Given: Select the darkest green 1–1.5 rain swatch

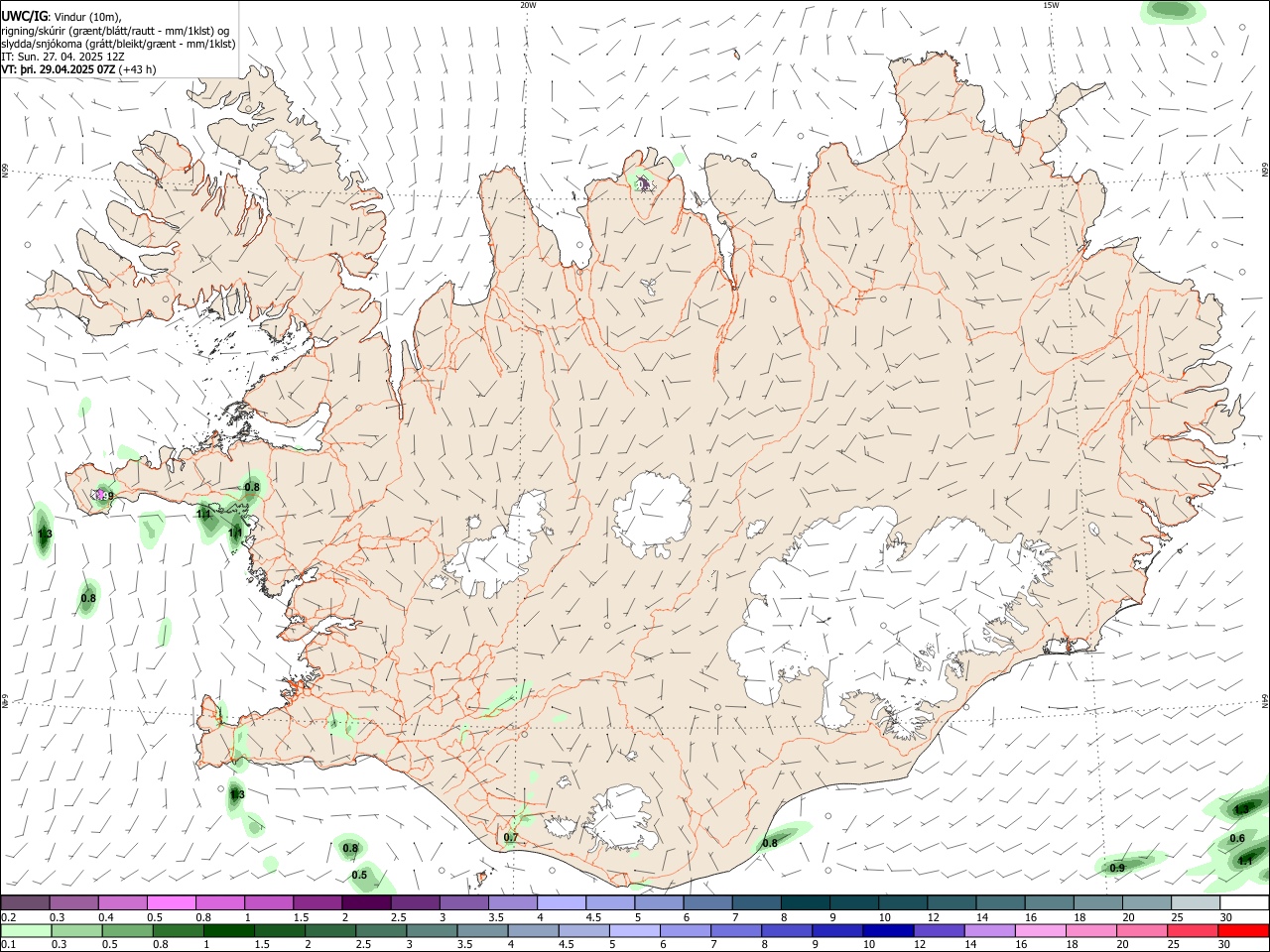Looking at the screenshot, I should tap(227, 931).
